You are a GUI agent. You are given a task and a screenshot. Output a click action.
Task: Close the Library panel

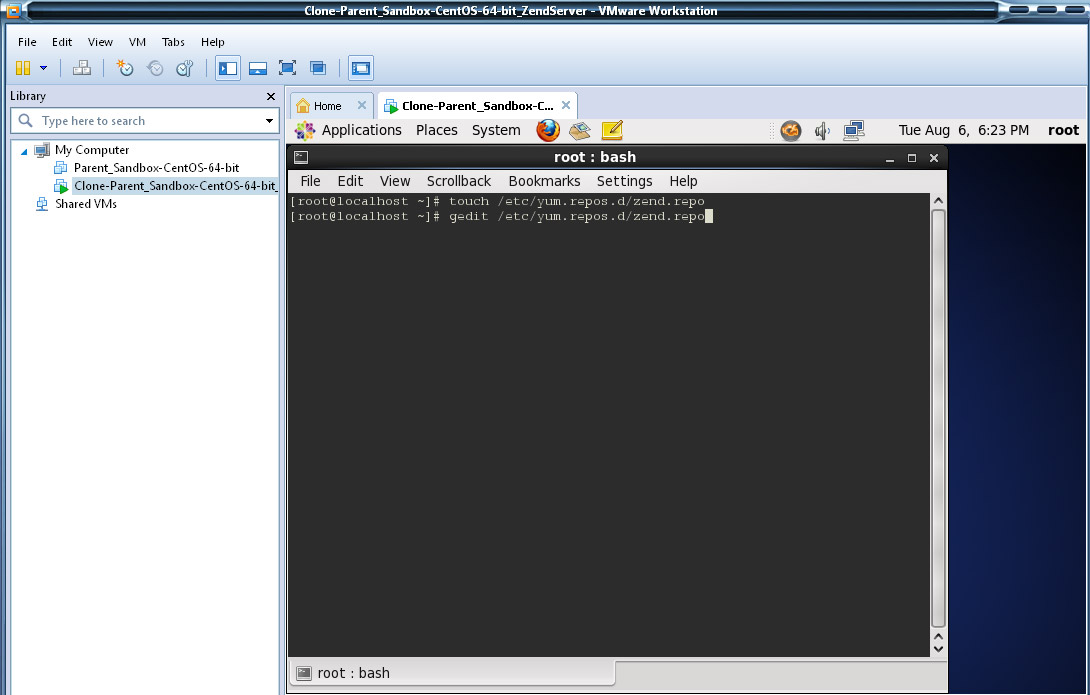click(x=271, y=97)
